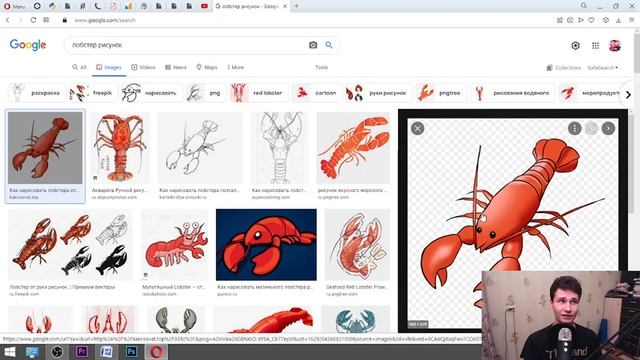640x360 pixels.
Task: Open the search Tools
Action: pyautogui.click(x=322, y=67)
